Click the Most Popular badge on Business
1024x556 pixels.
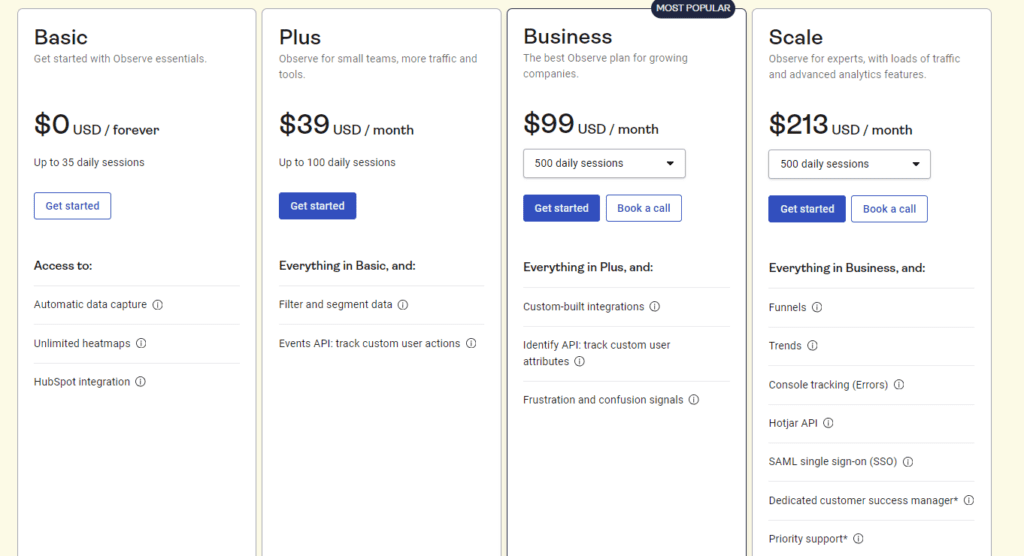(693, 8)
